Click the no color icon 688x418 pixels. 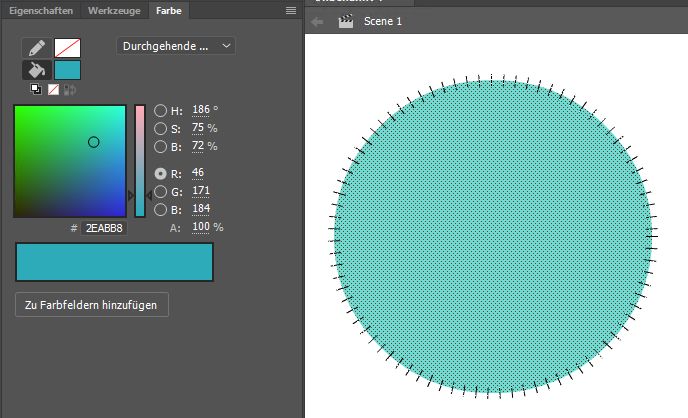[54, 89]
